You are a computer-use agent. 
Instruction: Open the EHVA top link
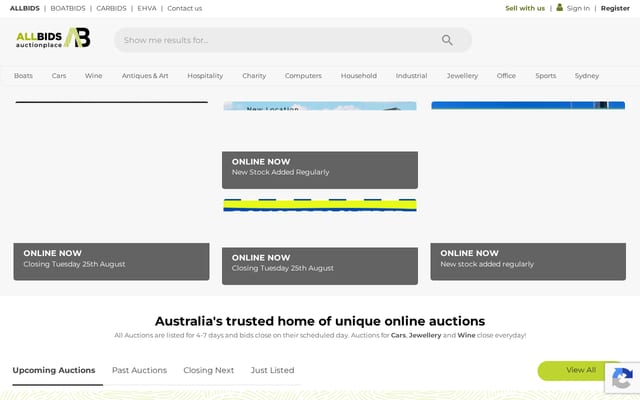tap(147, 8)
